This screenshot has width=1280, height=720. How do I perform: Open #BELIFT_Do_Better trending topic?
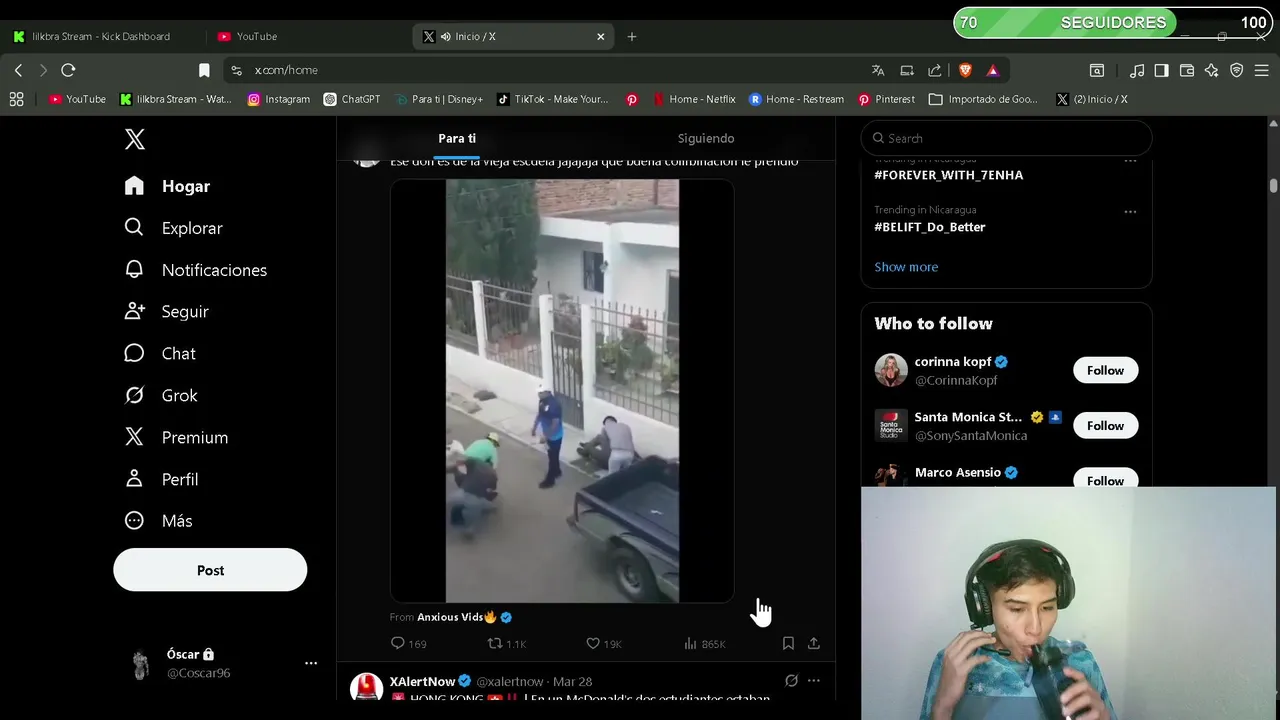(930, 227)
